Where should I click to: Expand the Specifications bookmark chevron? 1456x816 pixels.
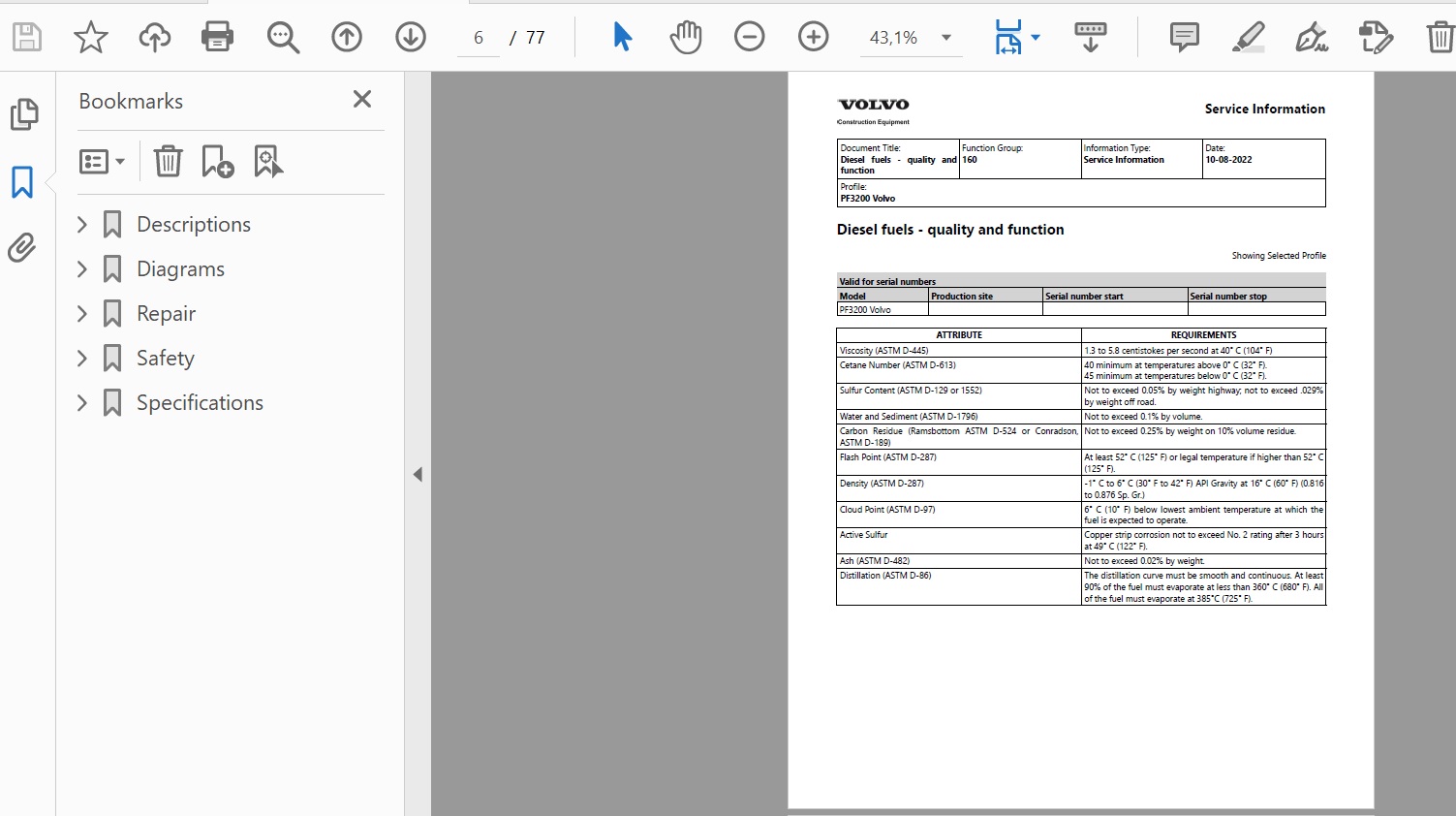pyautogui.click(x=82, y=403)
